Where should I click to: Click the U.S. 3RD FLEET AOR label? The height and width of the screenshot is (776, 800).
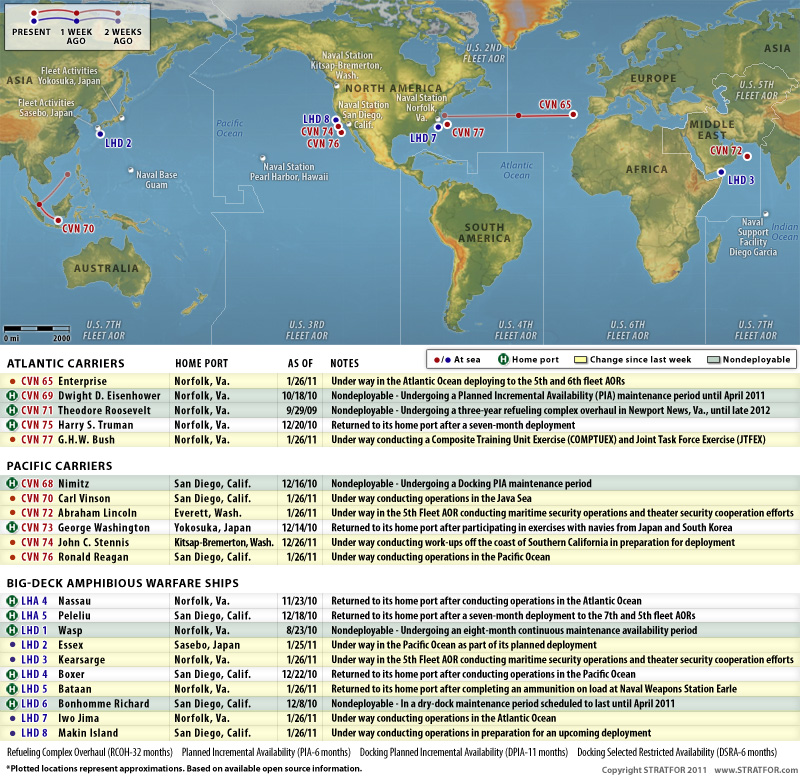307,330
